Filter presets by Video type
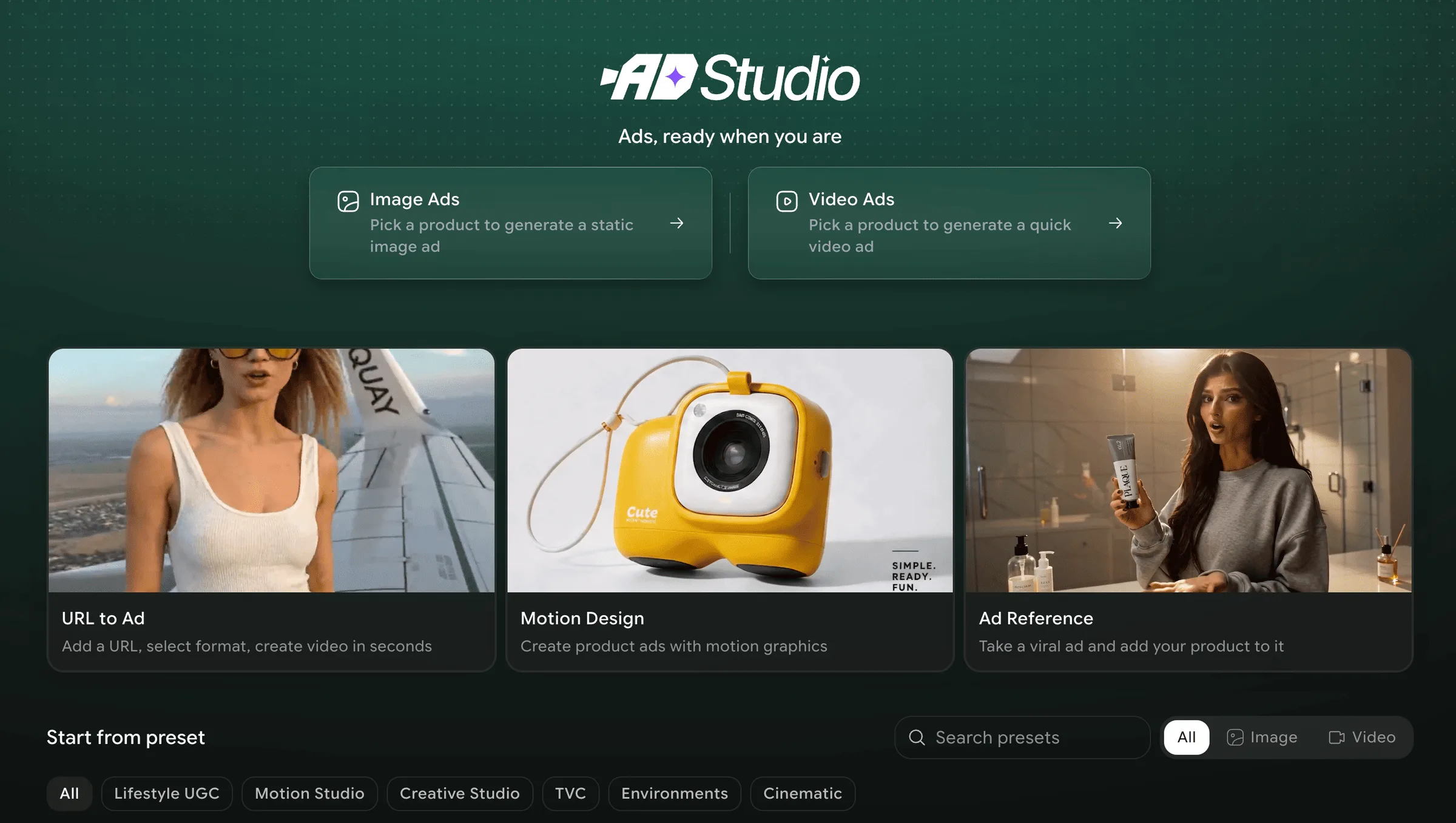Viewport: 1456px width, 823px height. pyautogui.click(x=1362, y=737)
